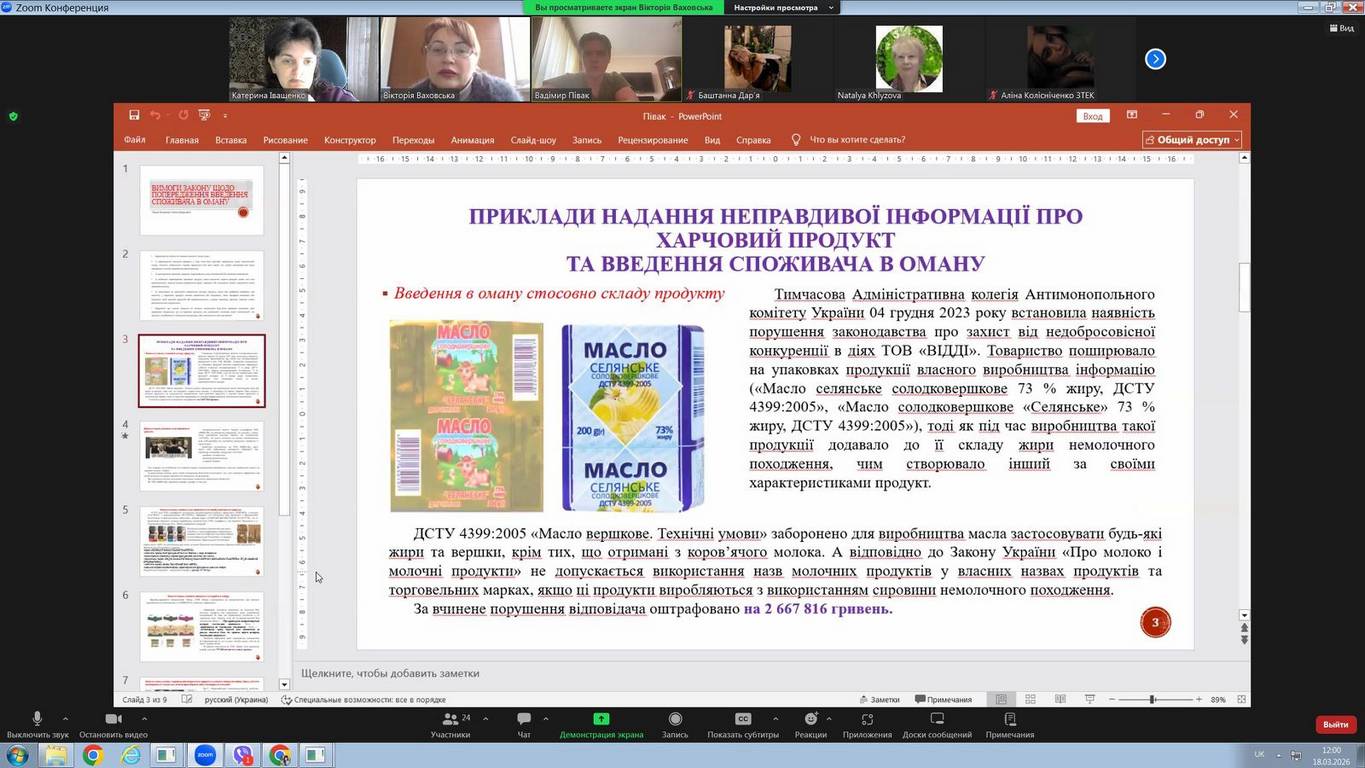Viewport: 1365px width, 768px height.
Task: Click the Вход sign-in button
Action: click(x=1093, y=116)
